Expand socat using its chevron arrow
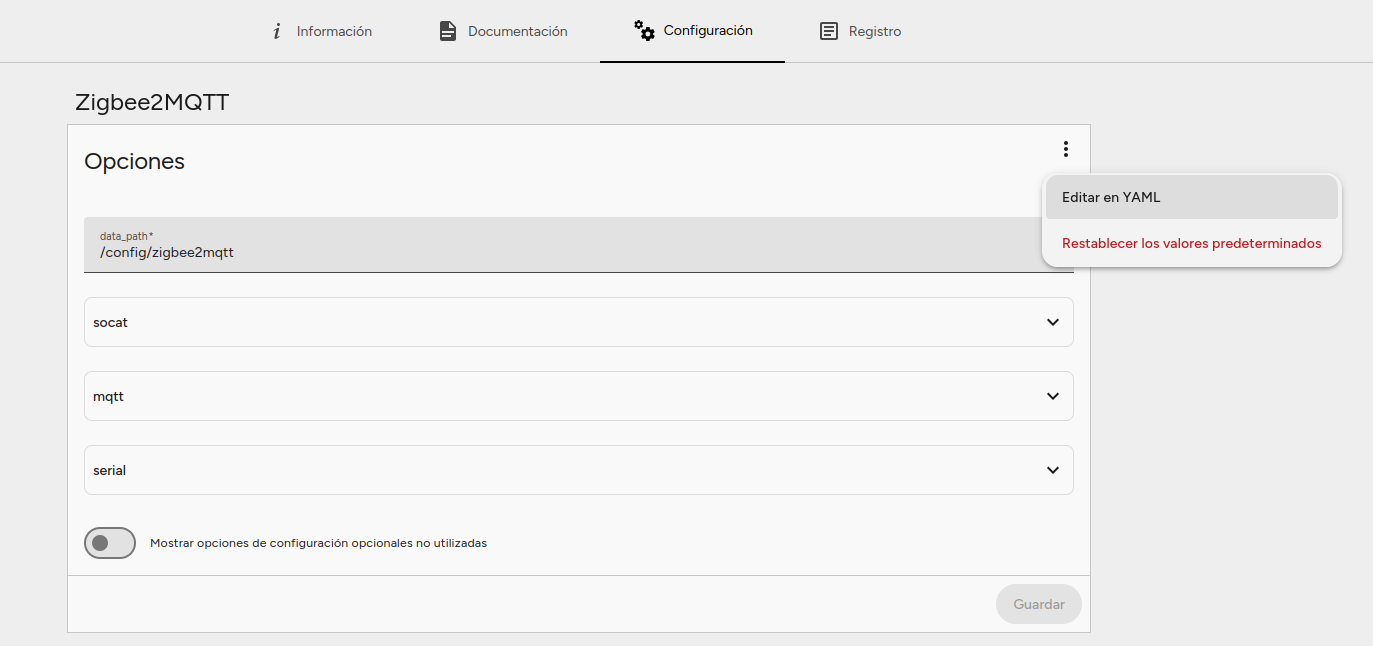Screen dimensions: 1373x646 (x=1052, y=322)
